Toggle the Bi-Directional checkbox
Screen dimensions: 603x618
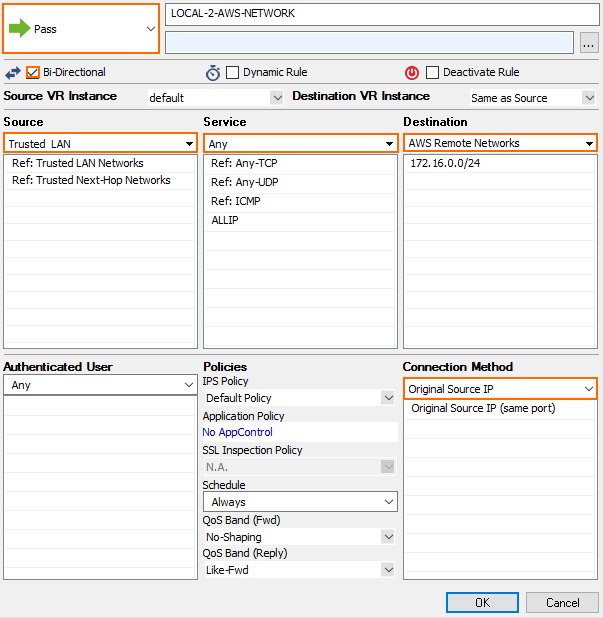click(33, 73)
